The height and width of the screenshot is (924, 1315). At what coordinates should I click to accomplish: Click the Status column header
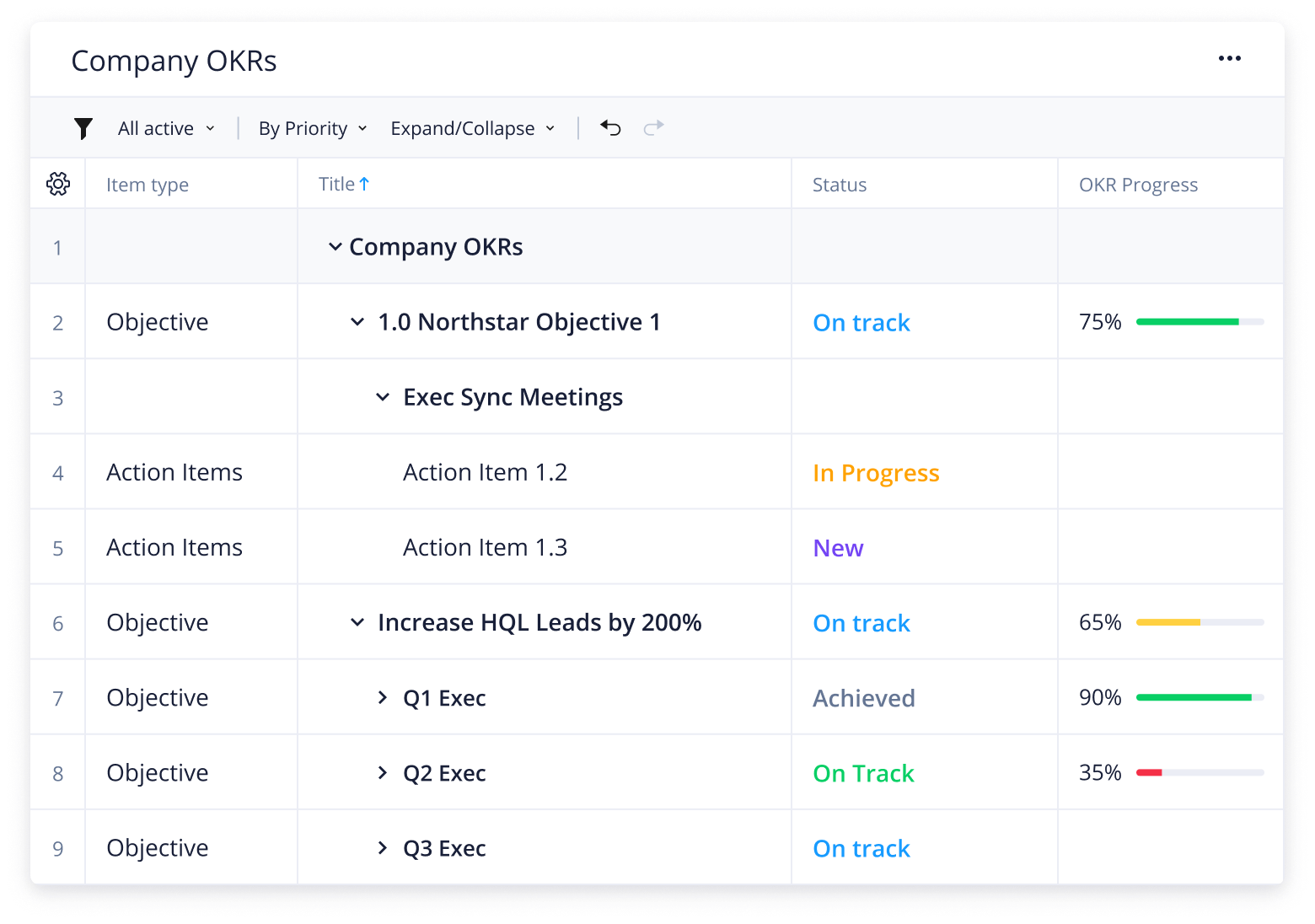coord(840,185)
